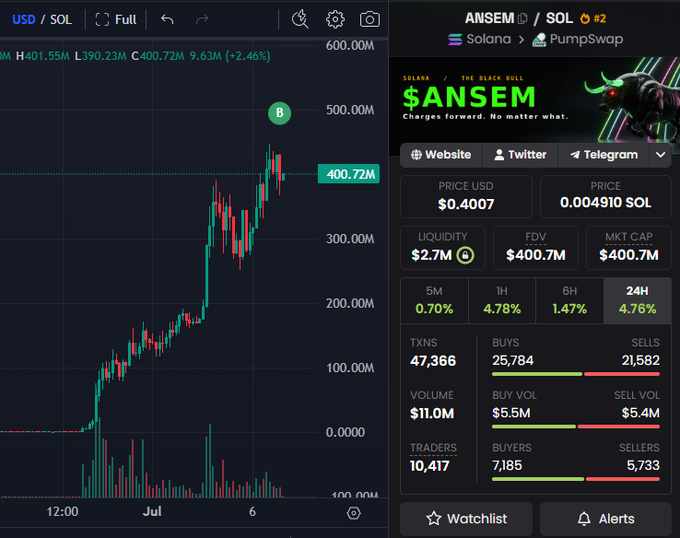Select the 1H timeframe tab
This screenshot has height=538, width=680.
(502, 300)
